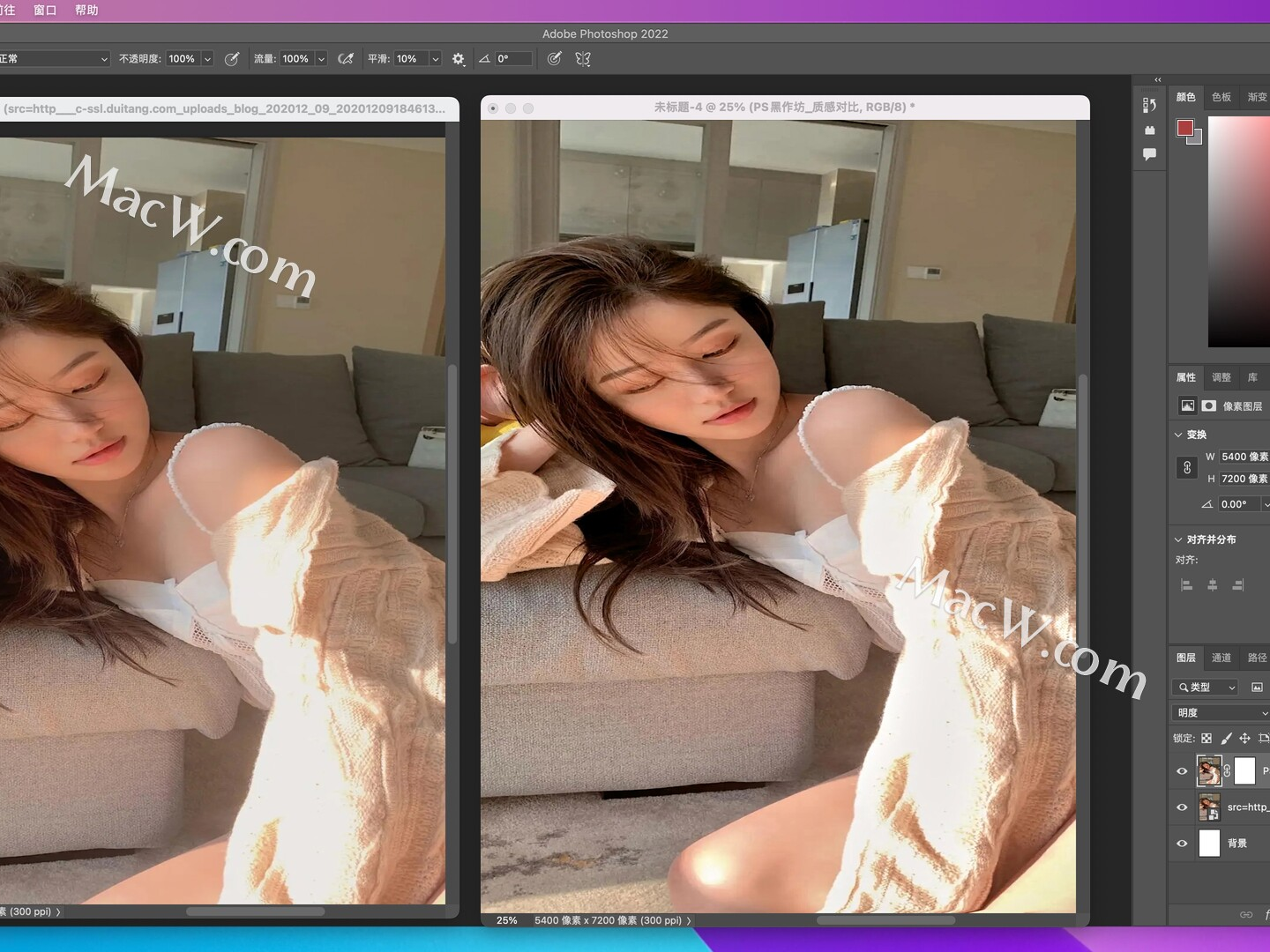Viewport: 1270px width, 952px height.
Task: Click lock transparent pixels icon in Layers panel
Action: [1206, 739]
